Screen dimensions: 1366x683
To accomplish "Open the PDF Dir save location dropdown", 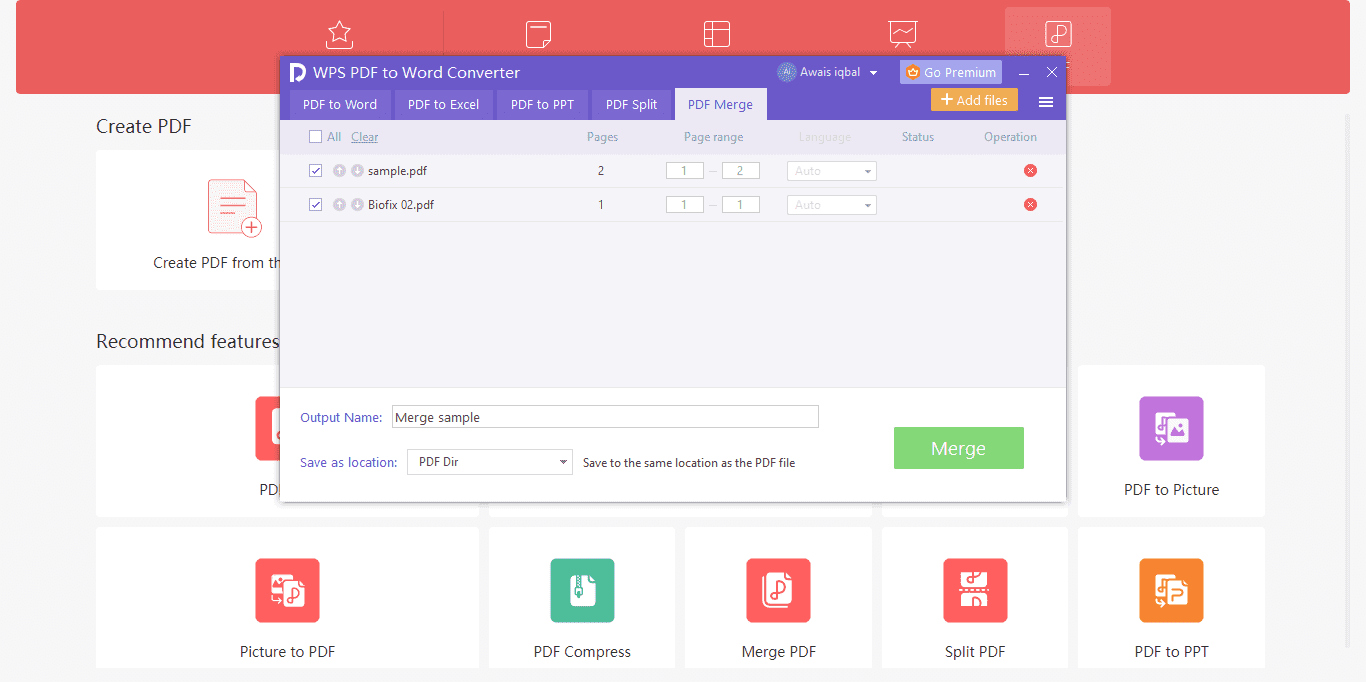I will coord(490,462).
